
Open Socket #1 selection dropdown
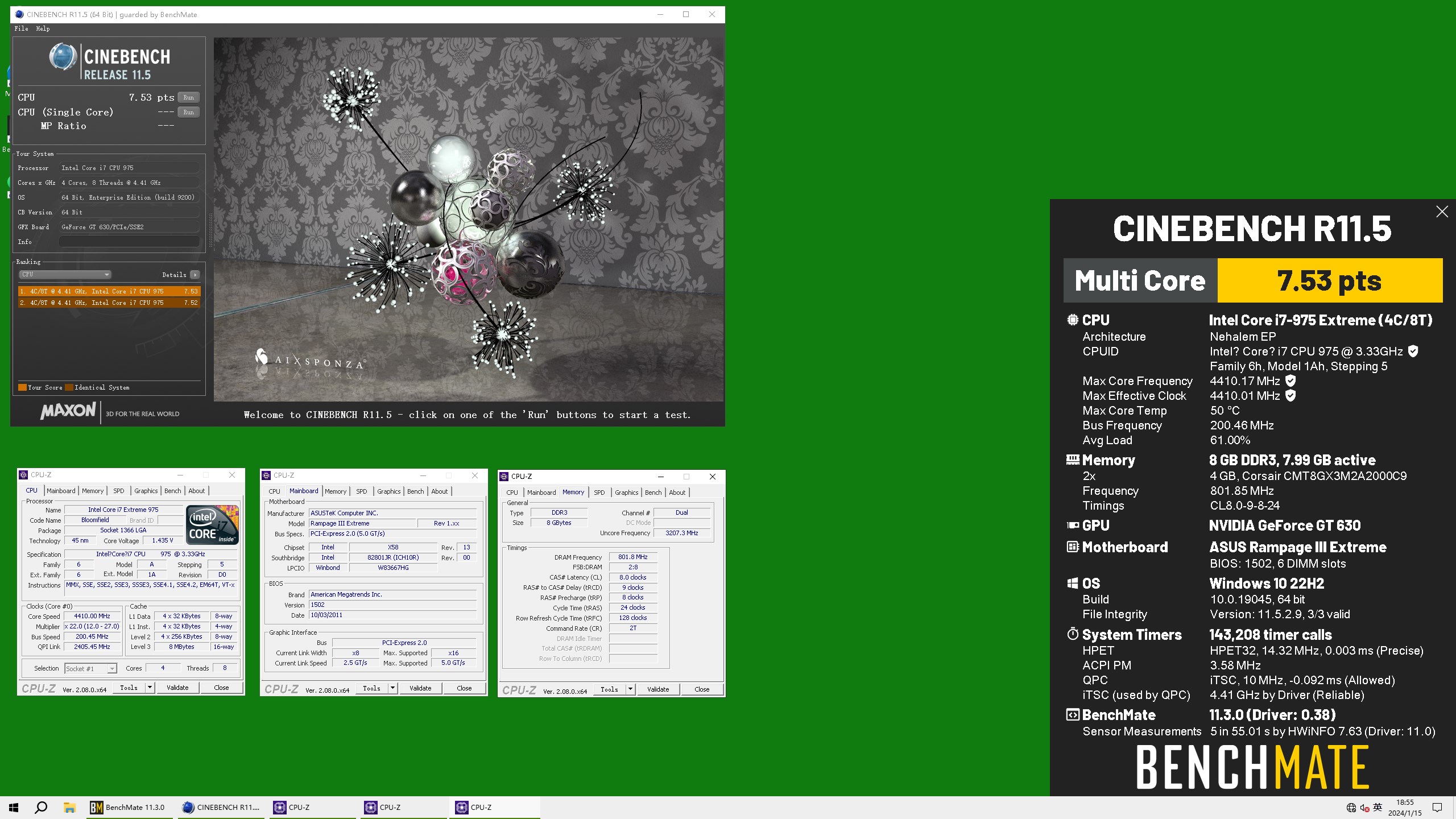90,668
